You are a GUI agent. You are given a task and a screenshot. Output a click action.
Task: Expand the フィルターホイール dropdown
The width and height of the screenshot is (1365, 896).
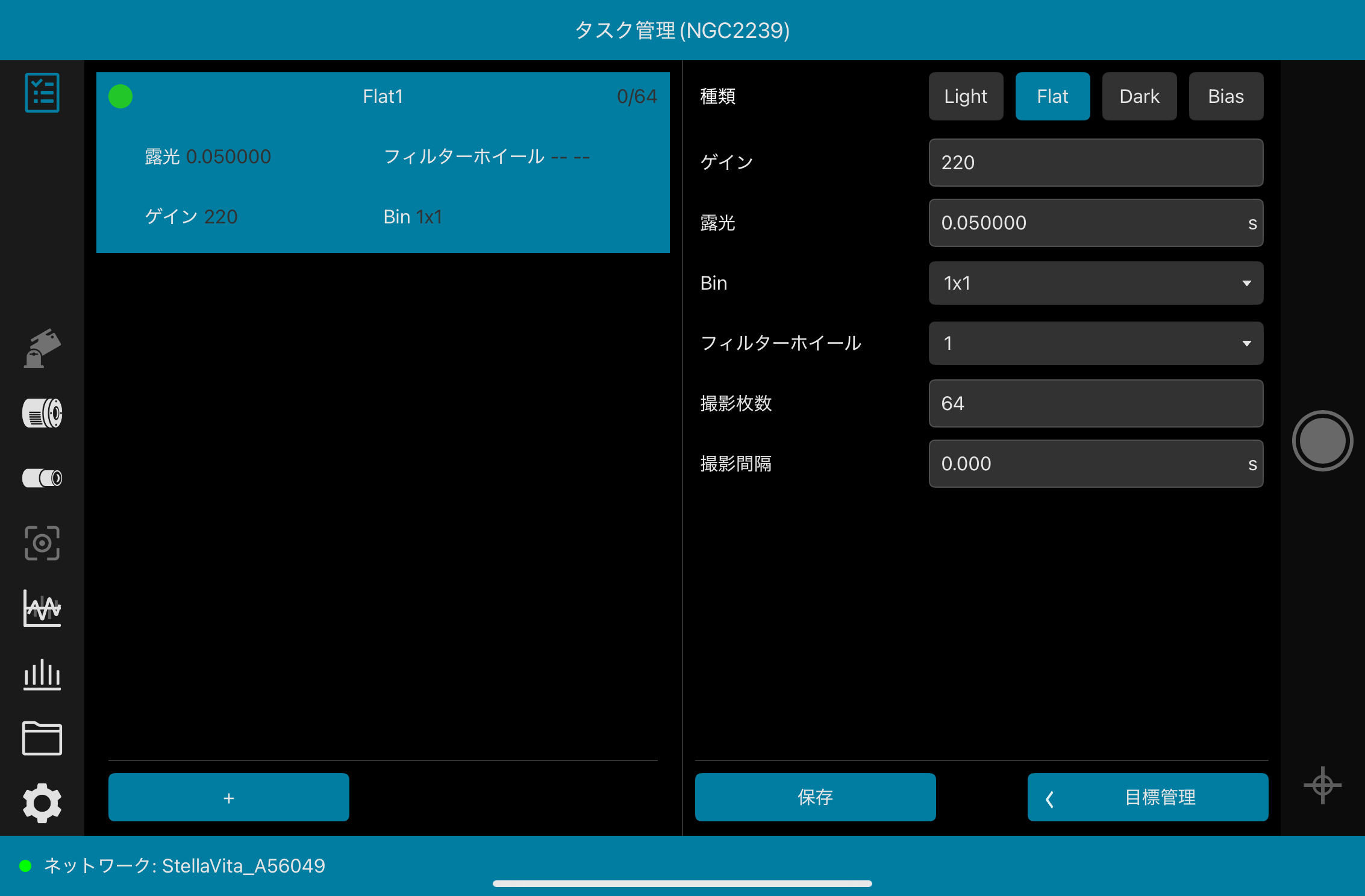point(1096,343)
